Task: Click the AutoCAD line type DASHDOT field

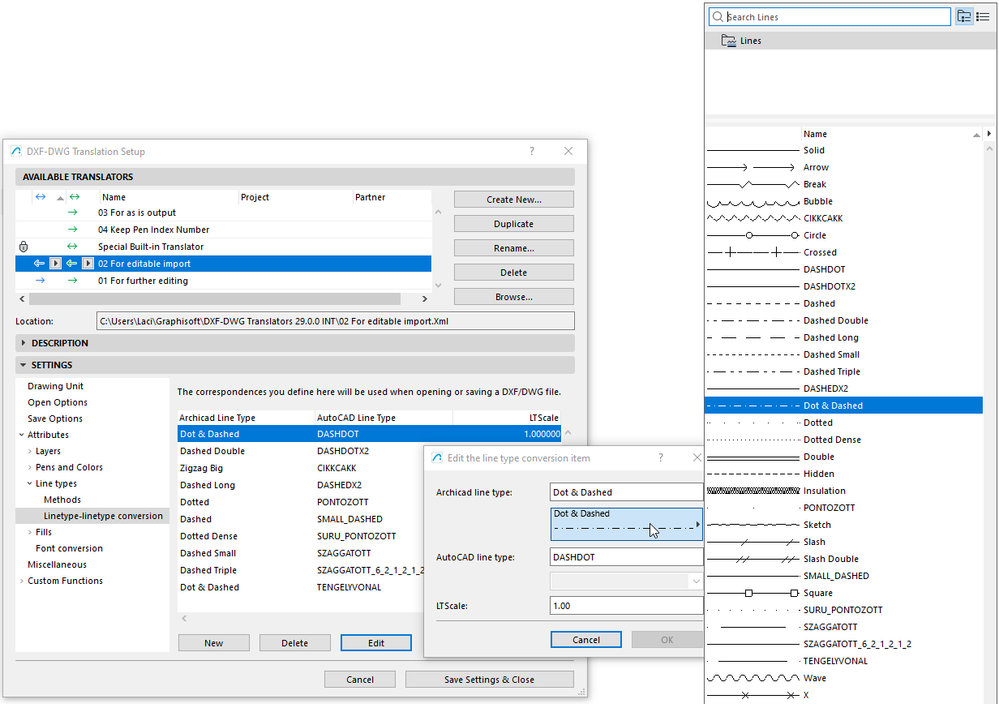Action: 626,557
